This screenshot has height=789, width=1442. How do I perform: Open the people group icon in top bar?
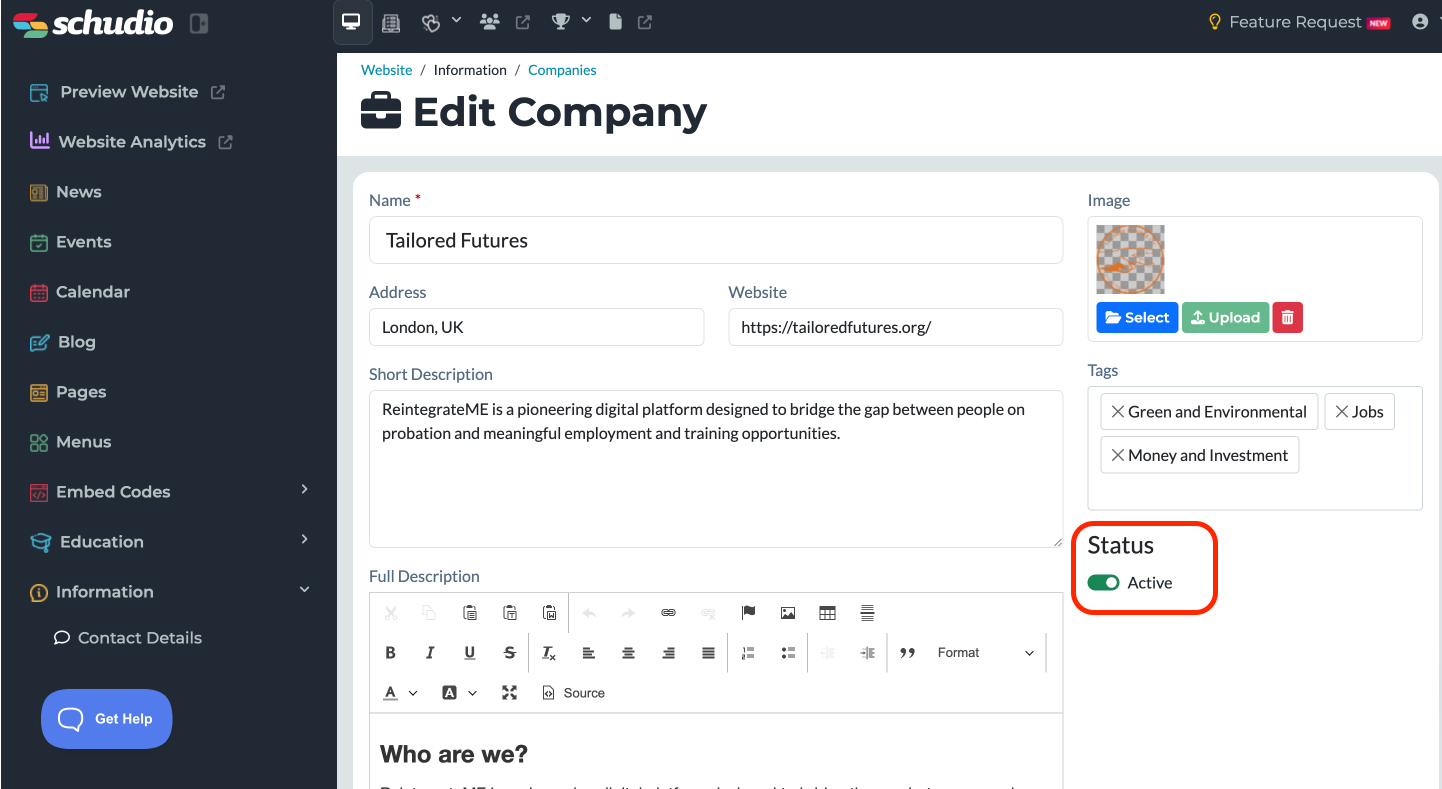coord(489,22)
